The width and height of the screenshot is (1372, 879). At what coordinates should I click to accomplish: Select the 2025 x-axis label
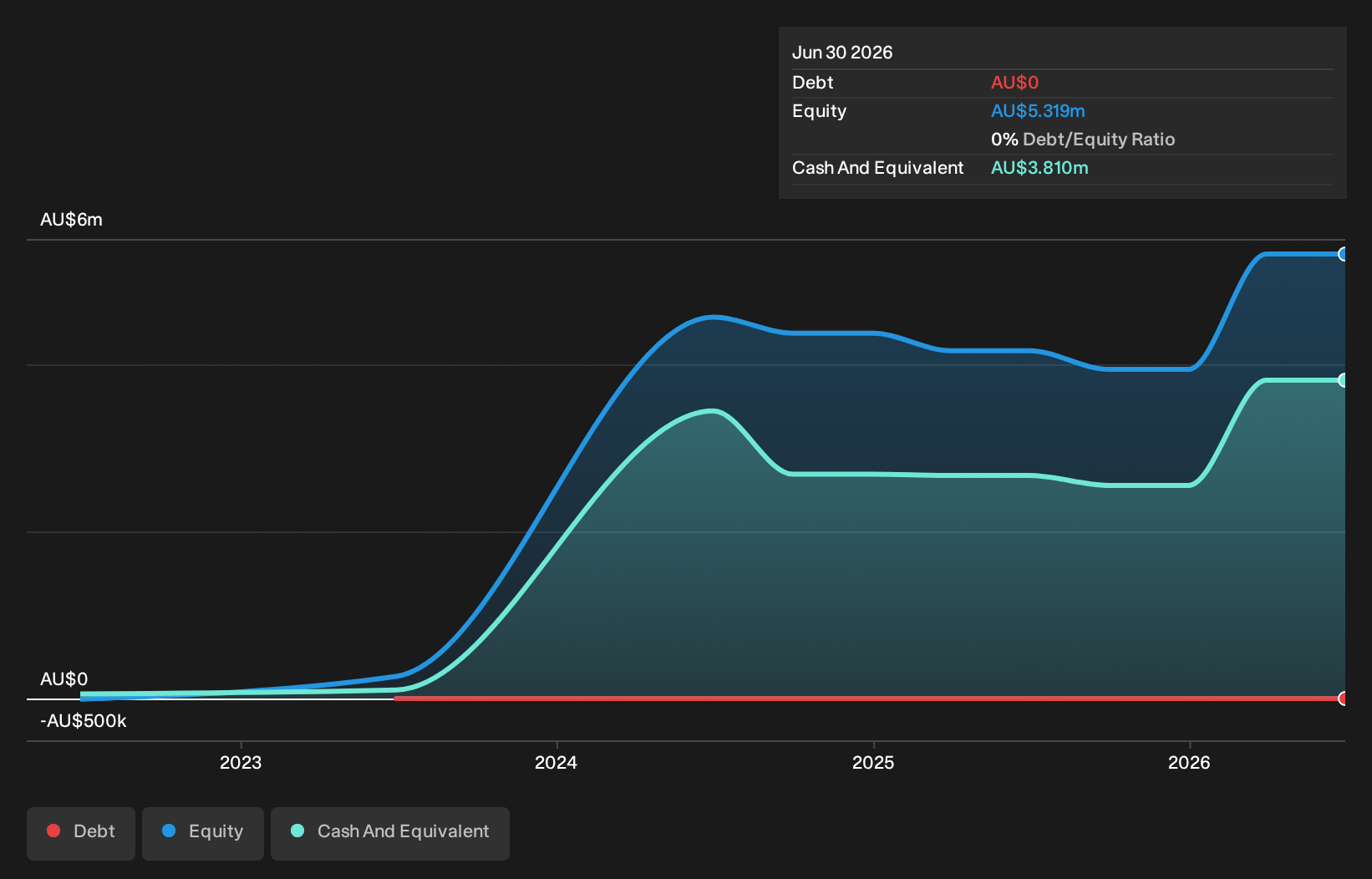tap(873, 762)
